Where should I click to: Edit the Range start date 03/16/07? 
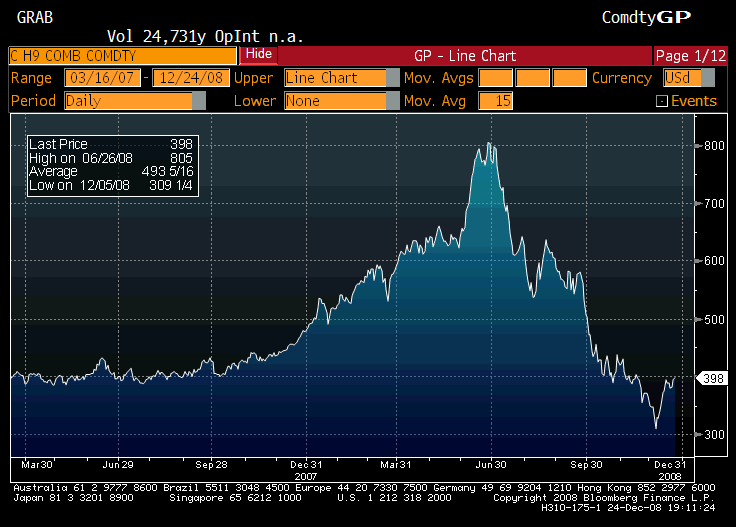pyautogui.click(x=103, y=78)
